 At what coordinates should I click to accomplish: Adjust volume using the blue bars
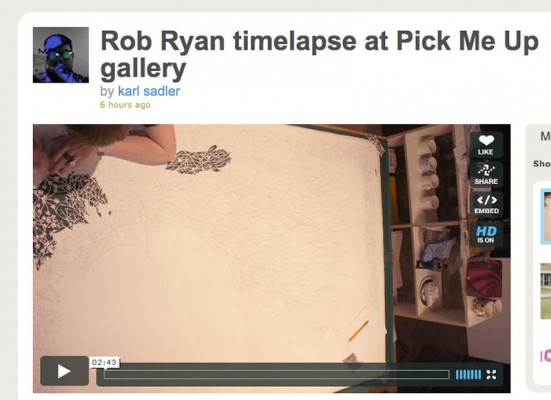coord(468,375)
